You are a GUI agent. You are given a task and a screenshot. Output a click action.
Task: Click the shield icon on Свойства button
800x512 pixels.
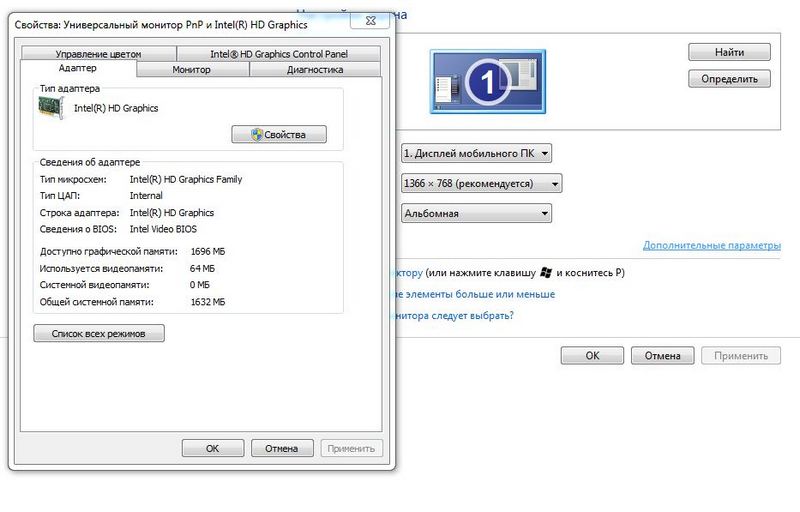point(257,134)
